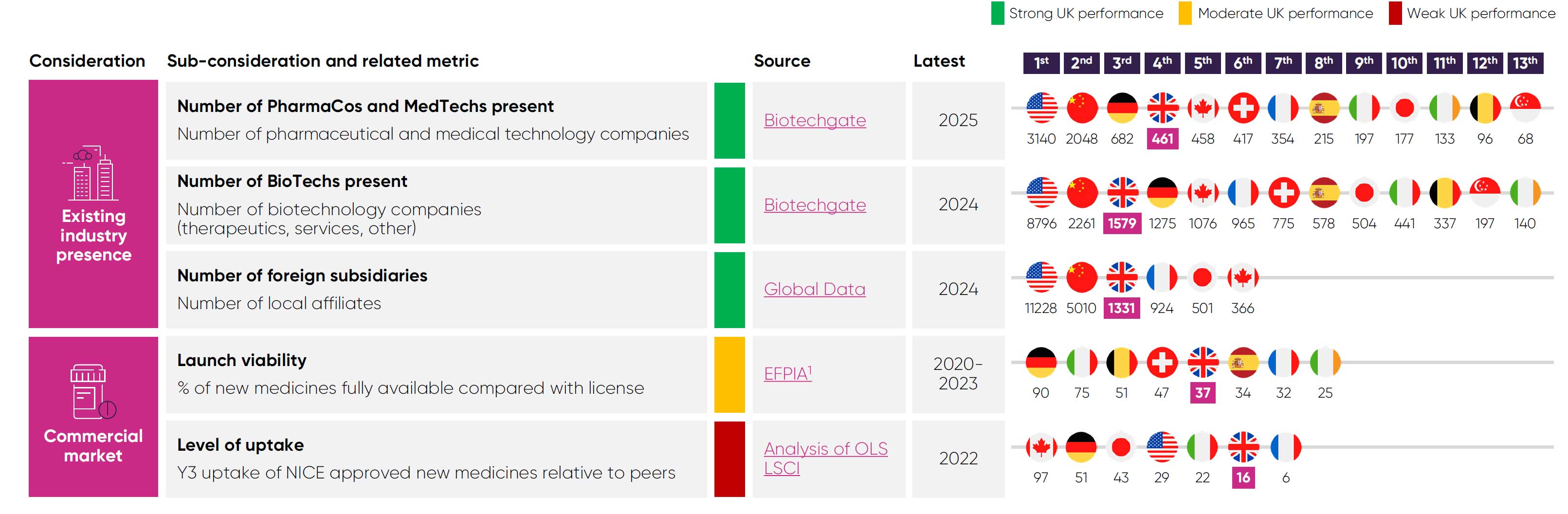Select the UK flag in Launch viability row

pyautogui.click(x=1202, y=363)
